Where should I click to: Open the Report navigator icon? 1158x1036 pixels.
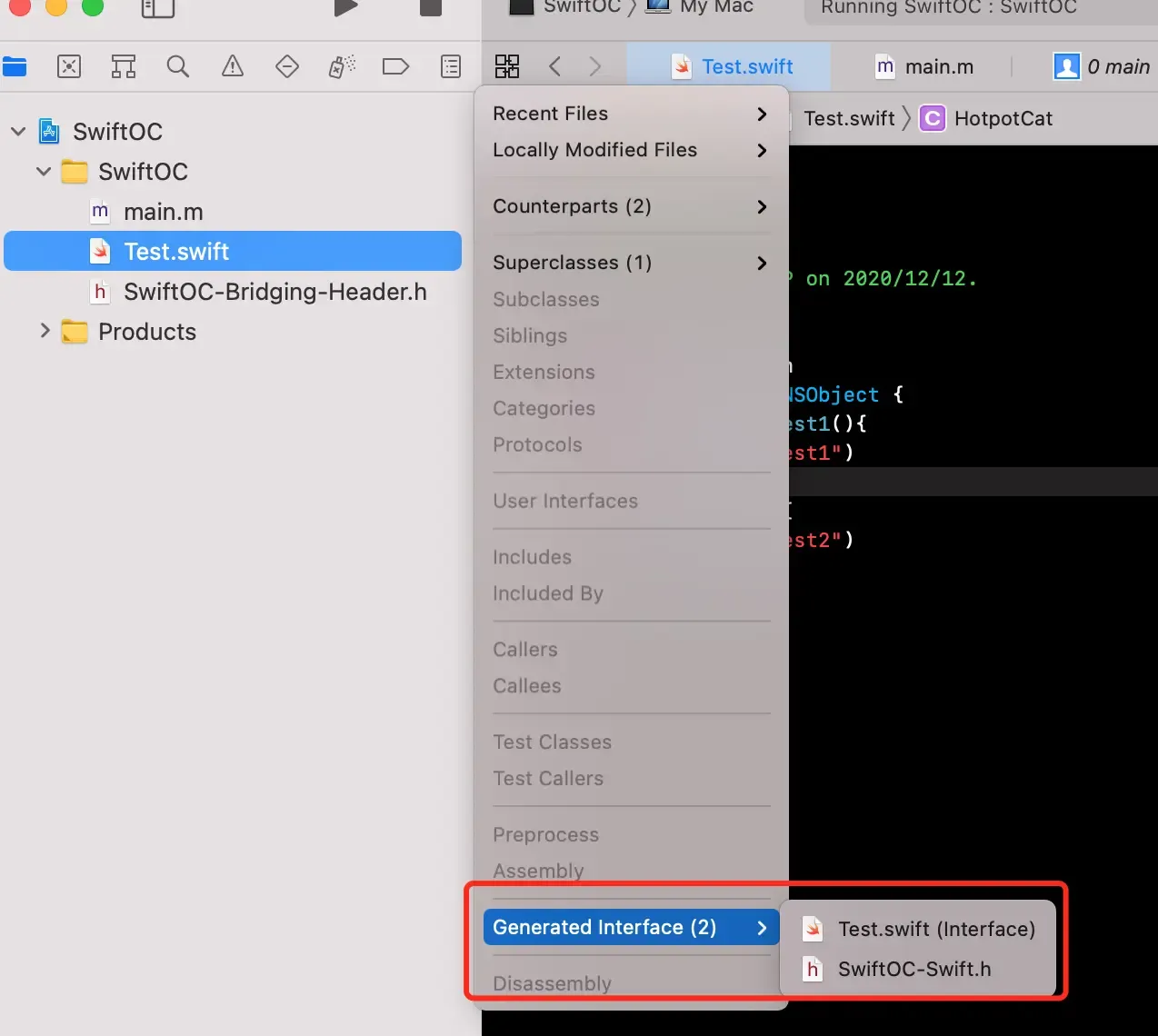click(x=451, y=66)
